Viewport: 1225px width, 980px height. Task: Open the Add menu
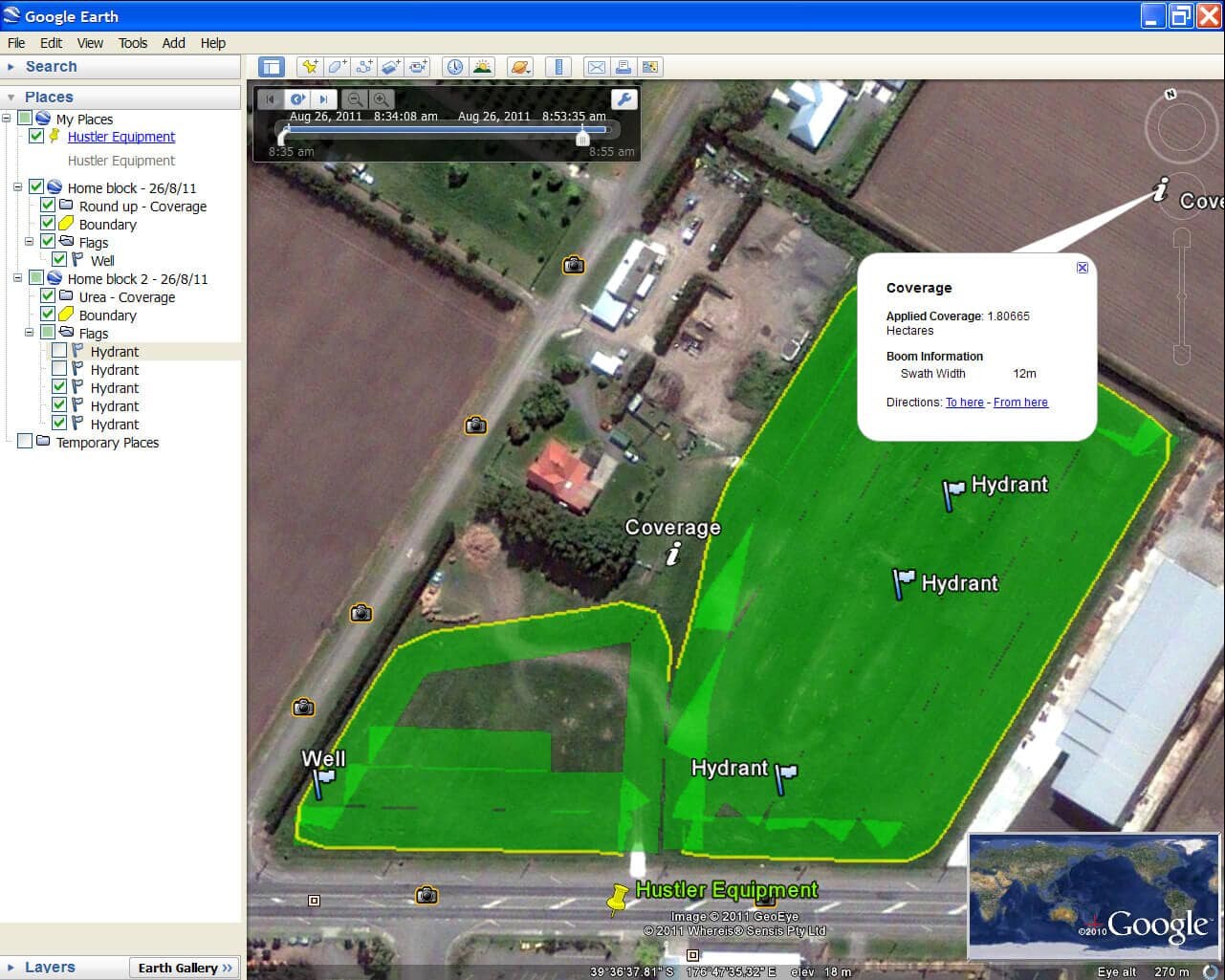(173, 43)
